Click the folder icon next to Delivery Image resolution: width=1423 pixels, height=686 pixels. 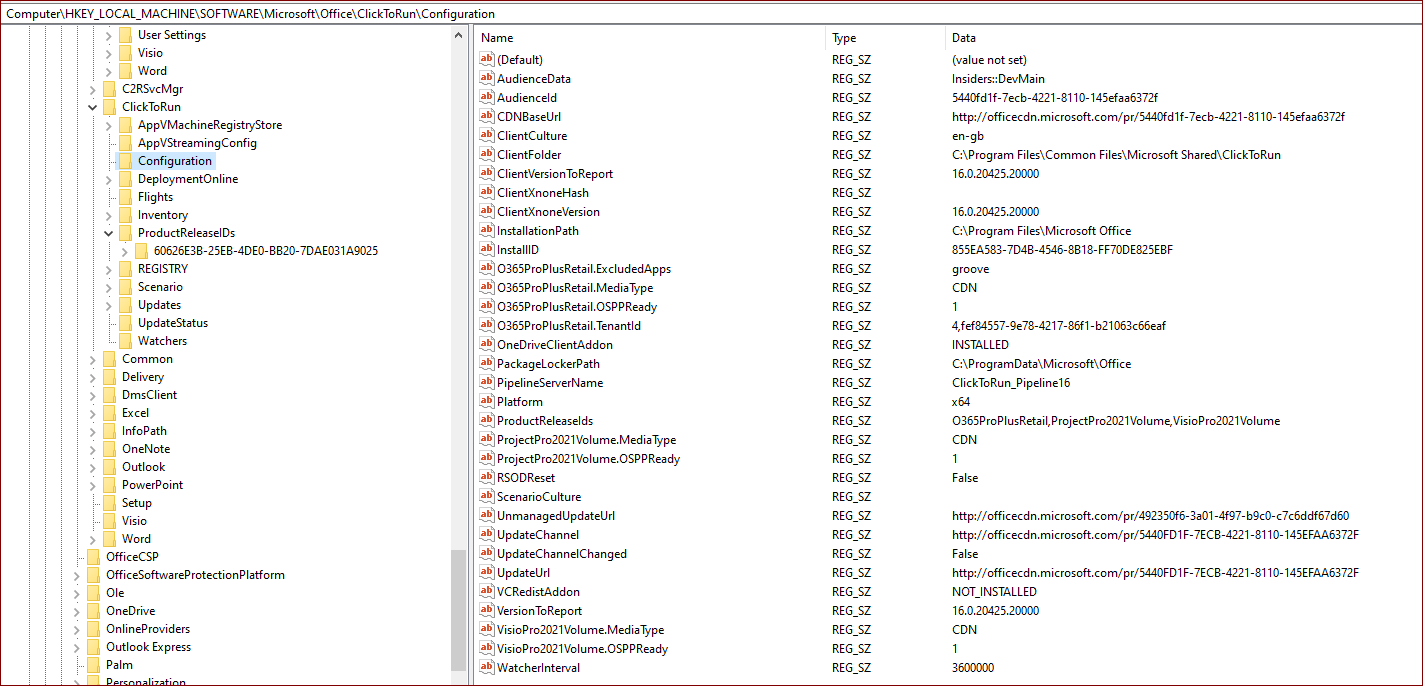click(x=110, y=377)
